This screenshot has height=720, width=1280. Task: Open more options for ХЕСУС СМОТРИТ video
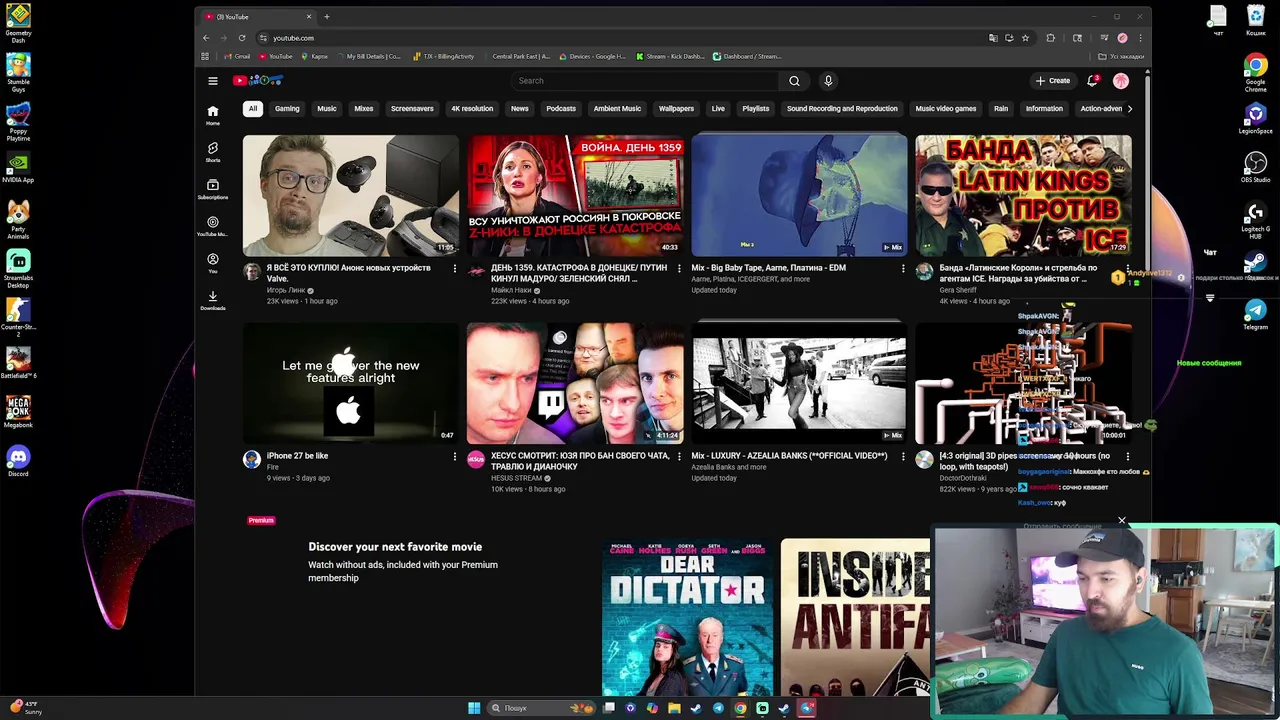pos(679,456)
